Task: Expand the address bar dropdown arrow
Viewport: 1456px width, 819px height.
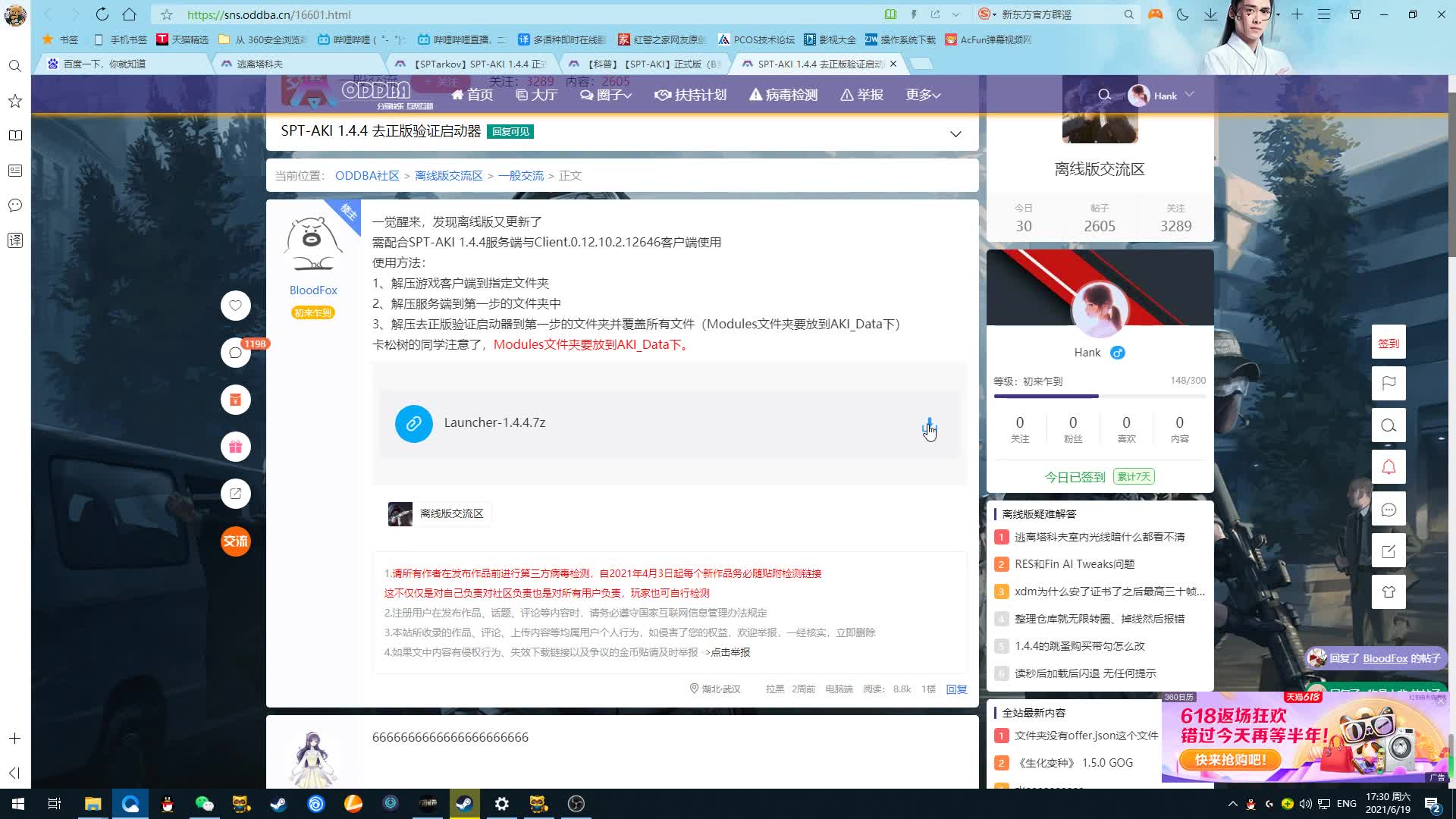Action: [955, 14]
